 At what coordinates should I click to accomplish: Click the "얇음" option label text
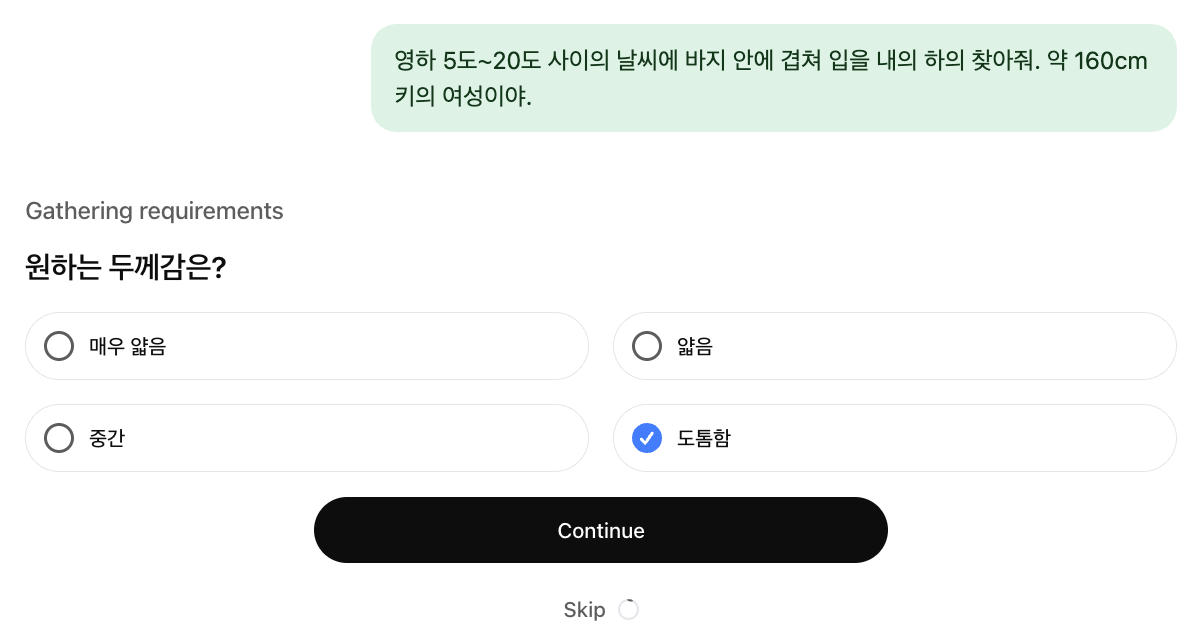[x=695, y=347]
